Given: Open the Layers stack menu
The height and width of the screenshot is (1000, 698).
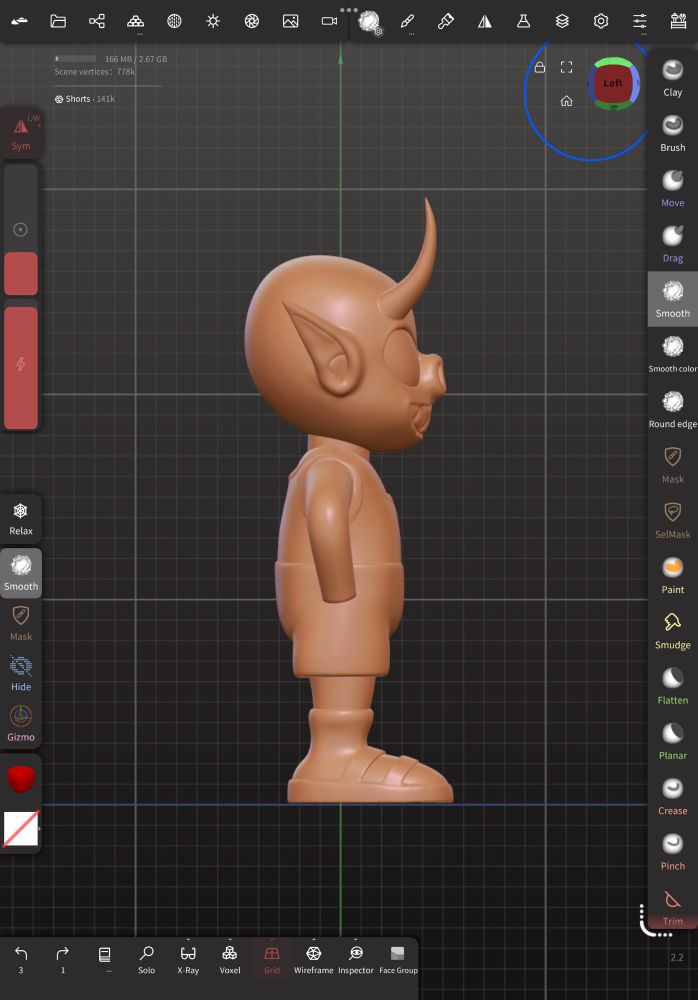Looking at the screenshot, I should point(562,21).
